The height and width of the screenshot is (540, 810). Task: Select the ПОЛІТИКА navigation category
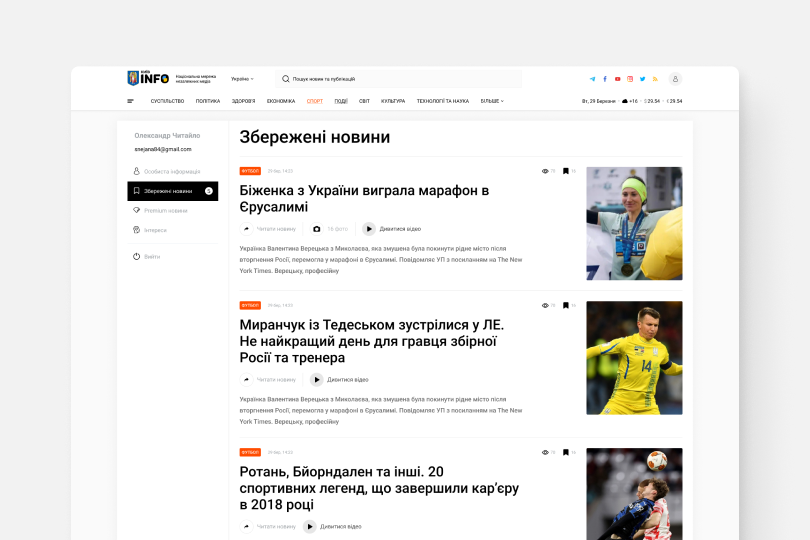(x=208, y=101)
